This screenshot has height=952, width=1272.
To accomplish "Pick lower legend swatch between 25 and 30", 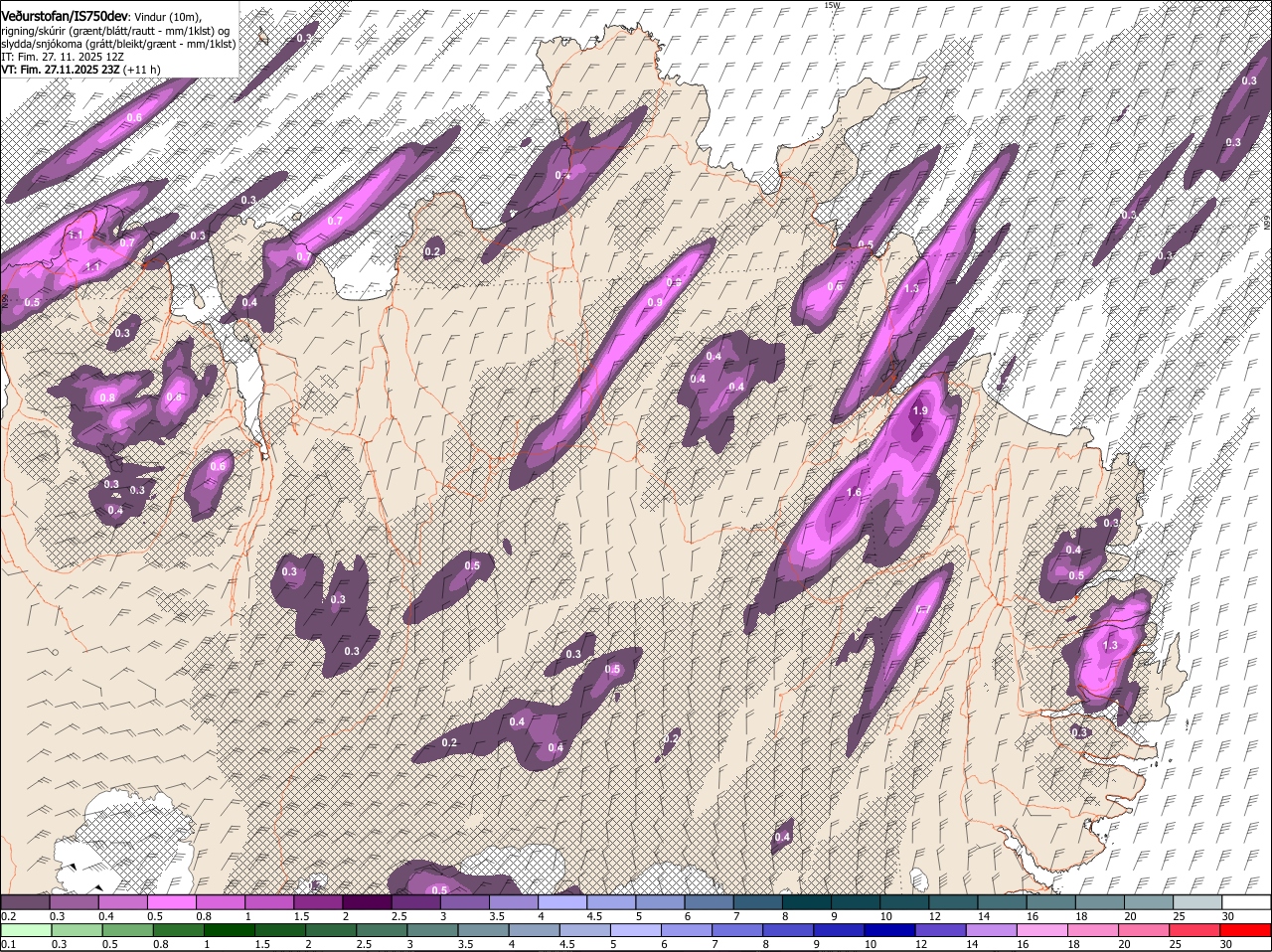I will click(1196, 930).
